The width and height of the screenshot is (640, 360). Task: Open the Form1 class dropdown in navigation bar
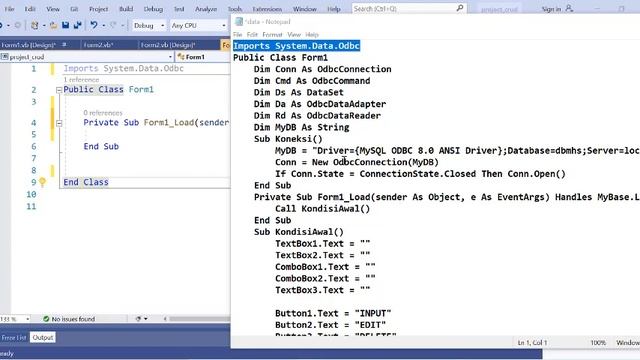[203, 57]
